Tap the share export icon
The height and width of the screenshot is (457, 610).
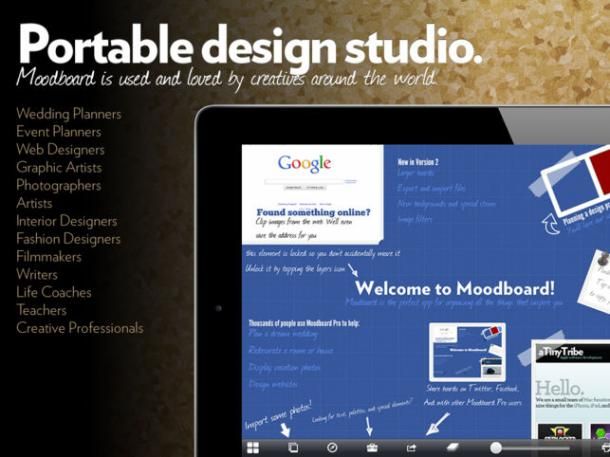(411, 448)
